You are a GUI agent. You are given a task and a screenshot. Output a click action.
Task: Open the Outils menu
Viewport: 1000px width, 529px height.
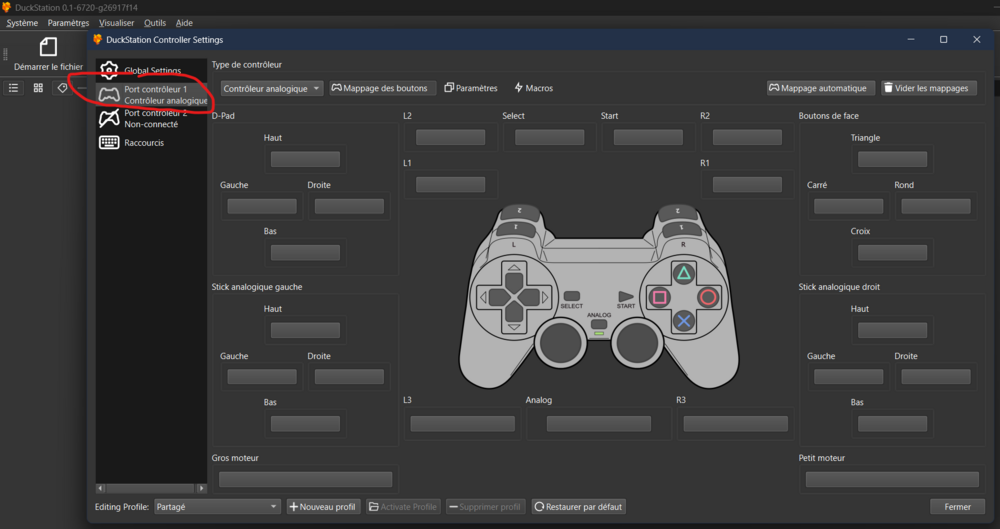click(155, 23)
